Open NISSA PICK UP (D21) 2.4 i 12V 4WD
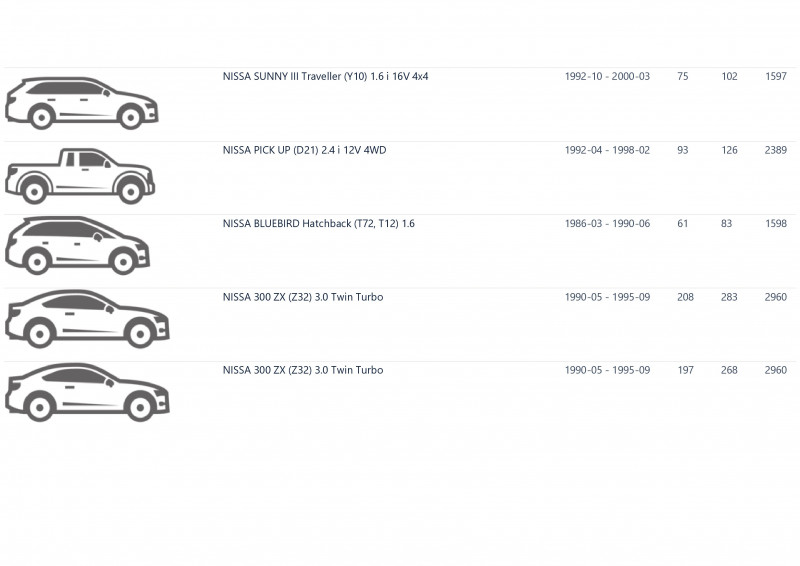 click(x=305, y=150)
